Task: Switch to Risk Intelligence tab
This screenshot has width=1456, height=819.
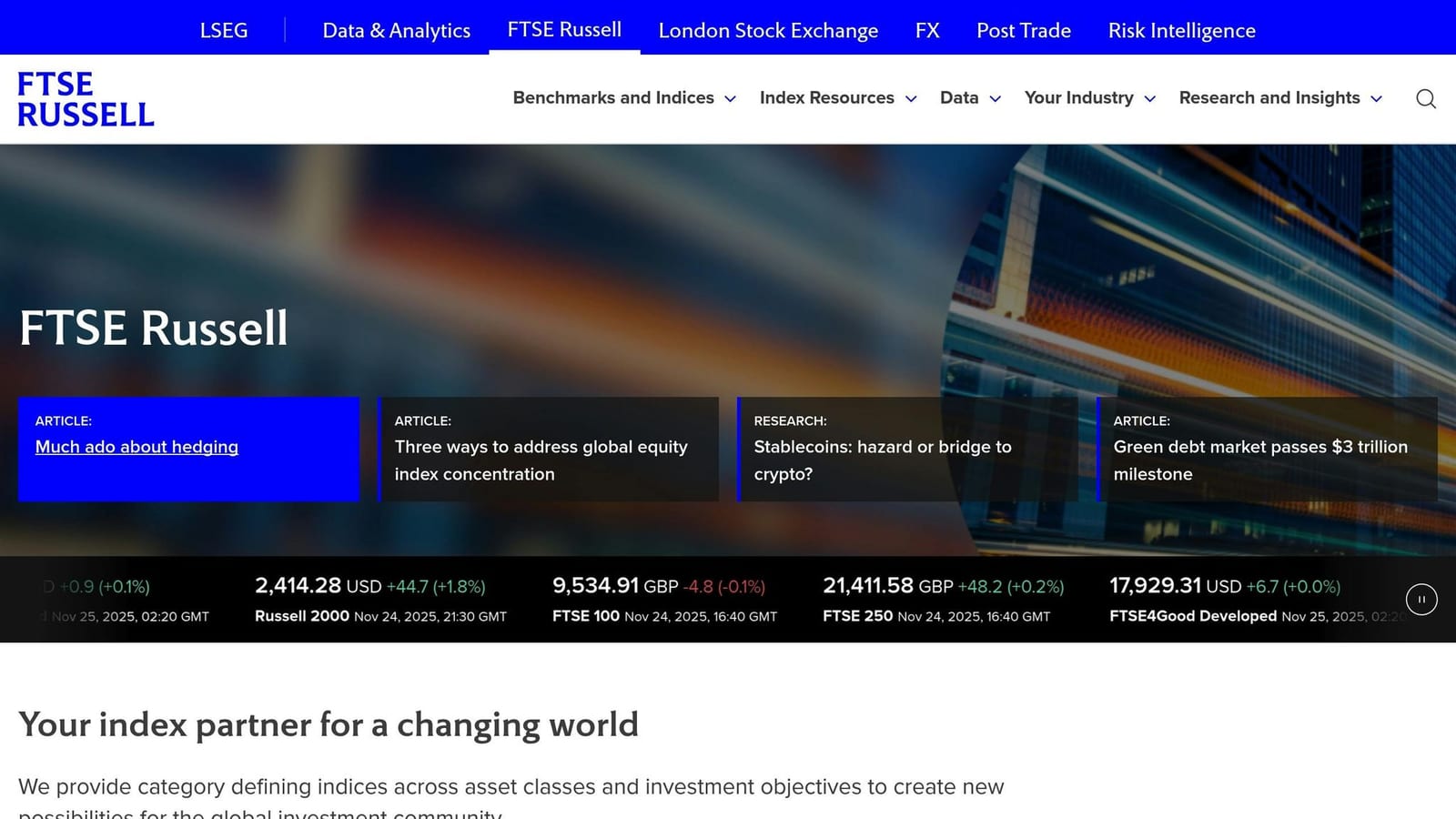Action: click(1182, 30)
